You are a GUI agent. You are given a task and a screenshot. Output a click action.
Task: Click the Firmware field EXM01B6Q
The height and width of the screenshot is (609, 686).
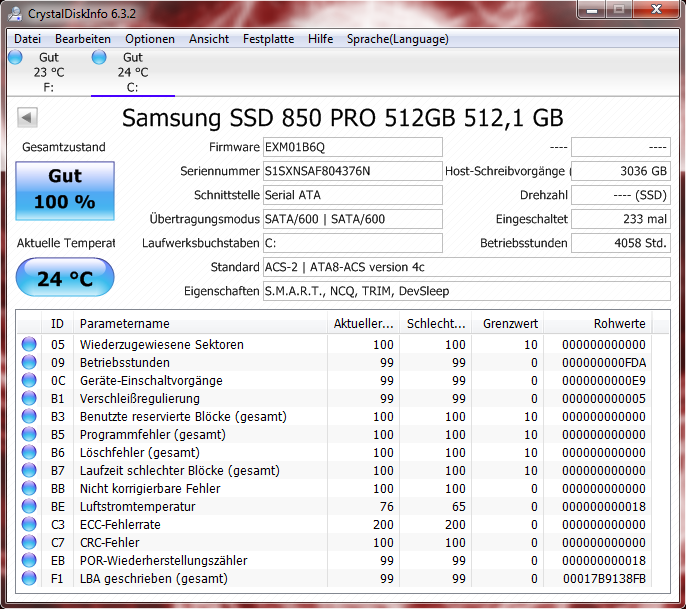point(353,147)
